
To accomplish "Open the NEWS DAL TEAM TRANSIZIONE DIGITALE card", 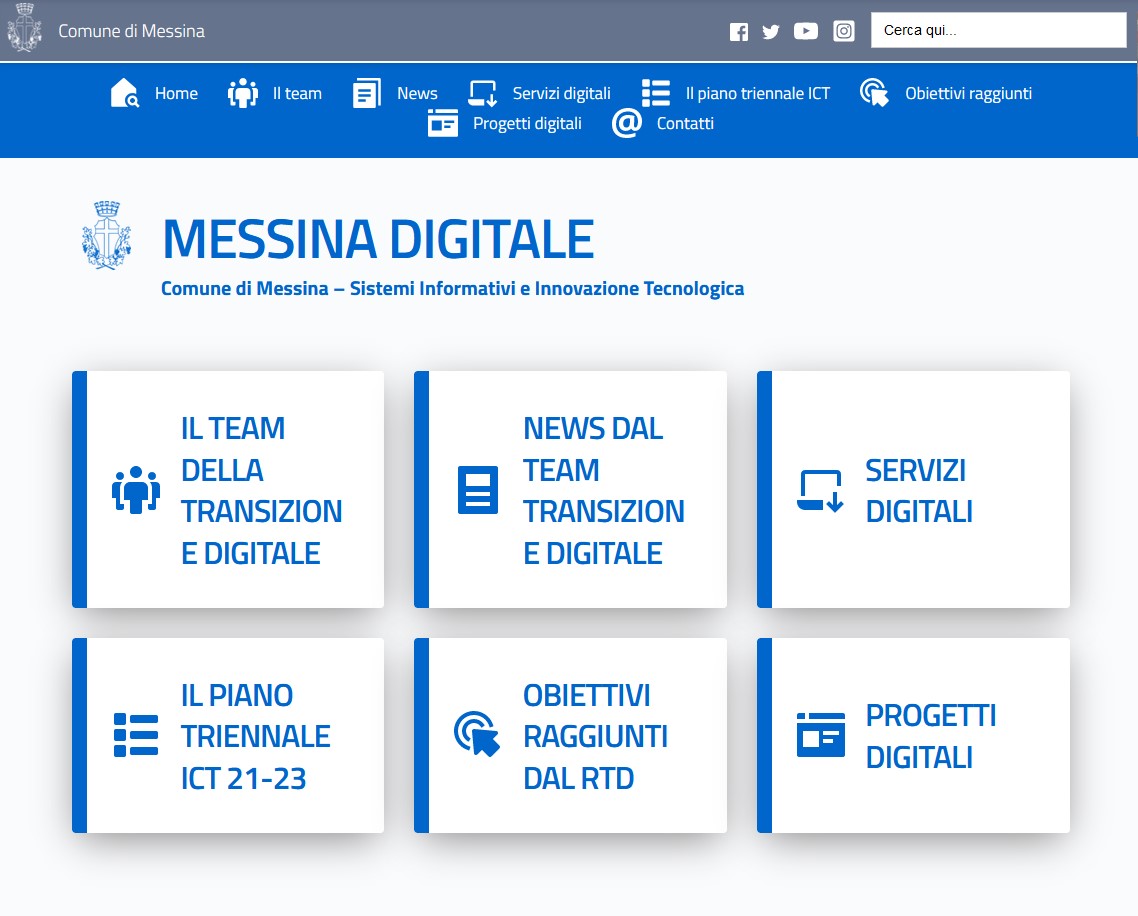I will pos(570,490).
